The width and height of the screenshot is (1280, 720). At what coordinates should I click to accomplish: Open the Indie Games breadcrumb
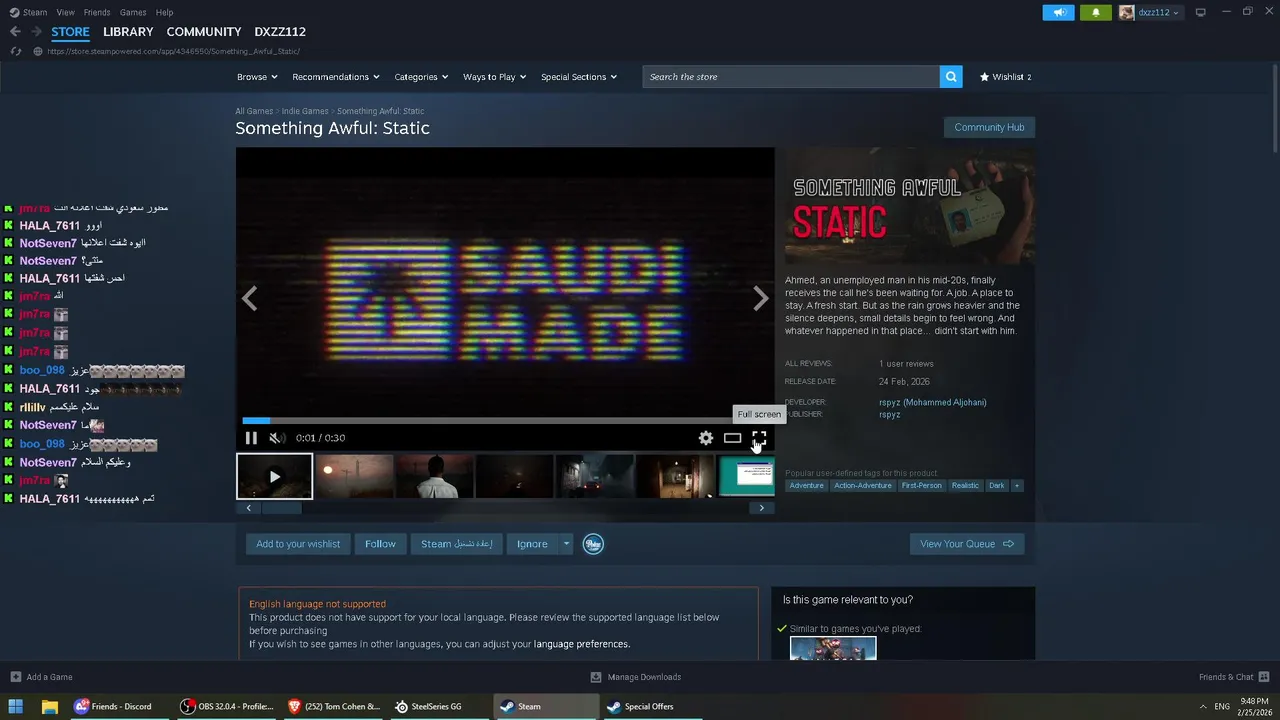click(x=305, y=111)
